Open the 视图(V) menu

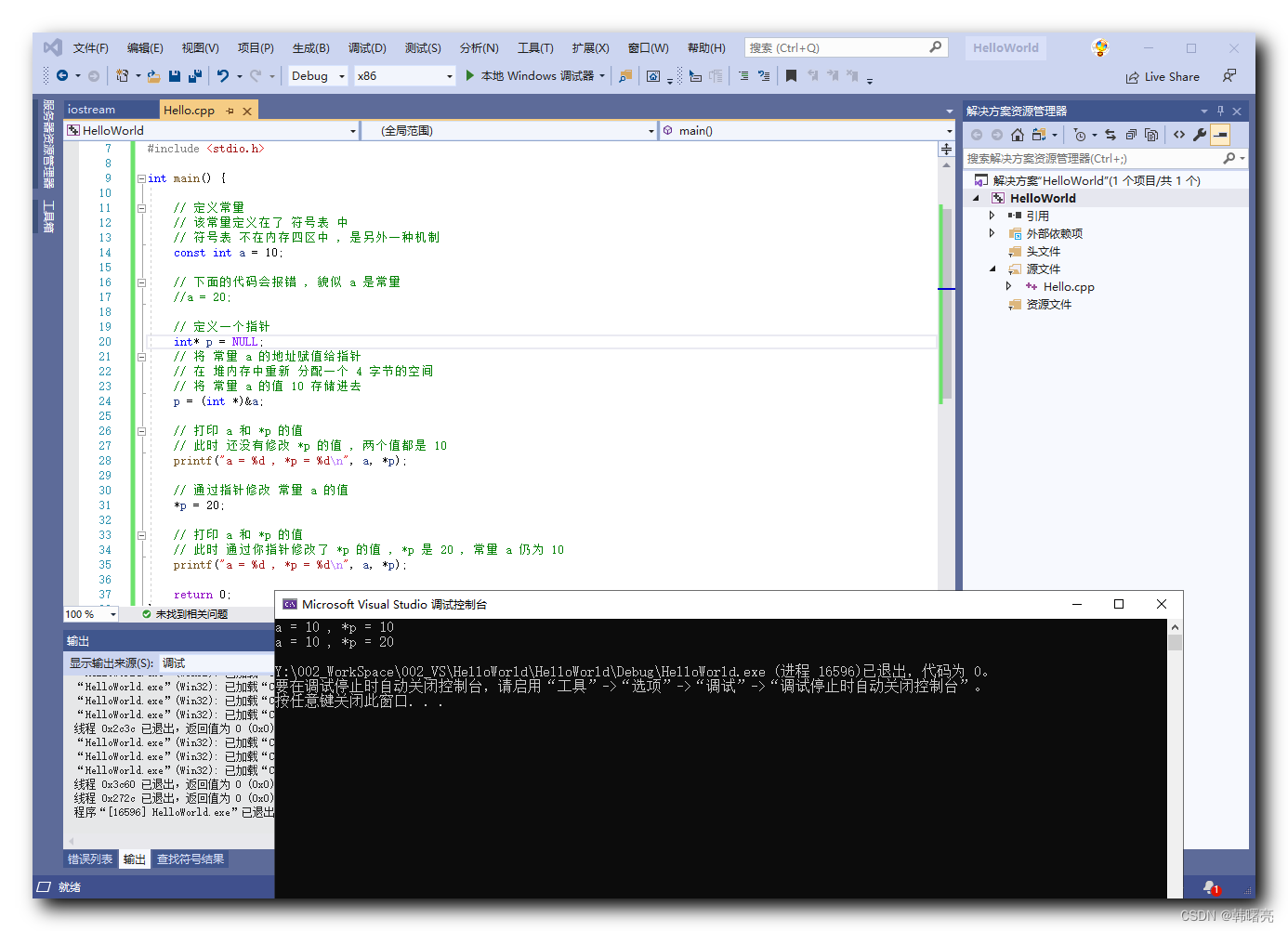click(200, 48)
